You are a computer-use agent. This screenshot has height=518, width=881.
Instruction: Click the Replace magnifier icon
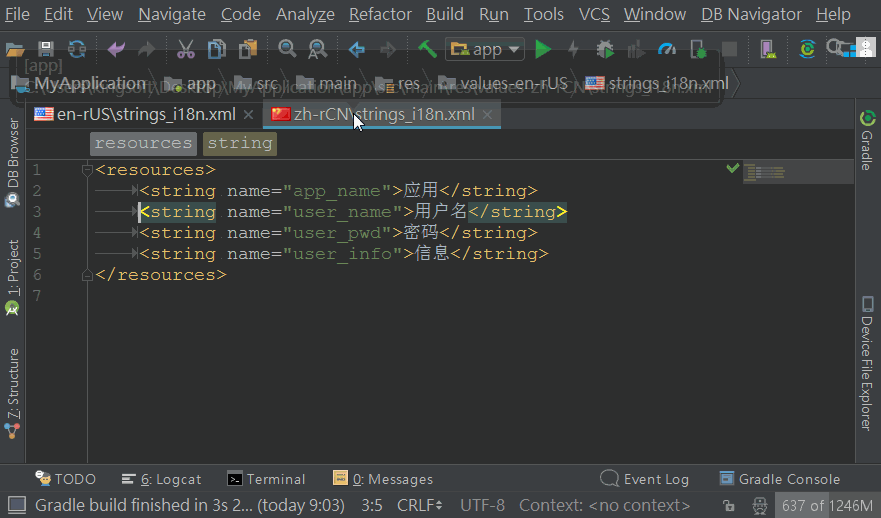317,49
